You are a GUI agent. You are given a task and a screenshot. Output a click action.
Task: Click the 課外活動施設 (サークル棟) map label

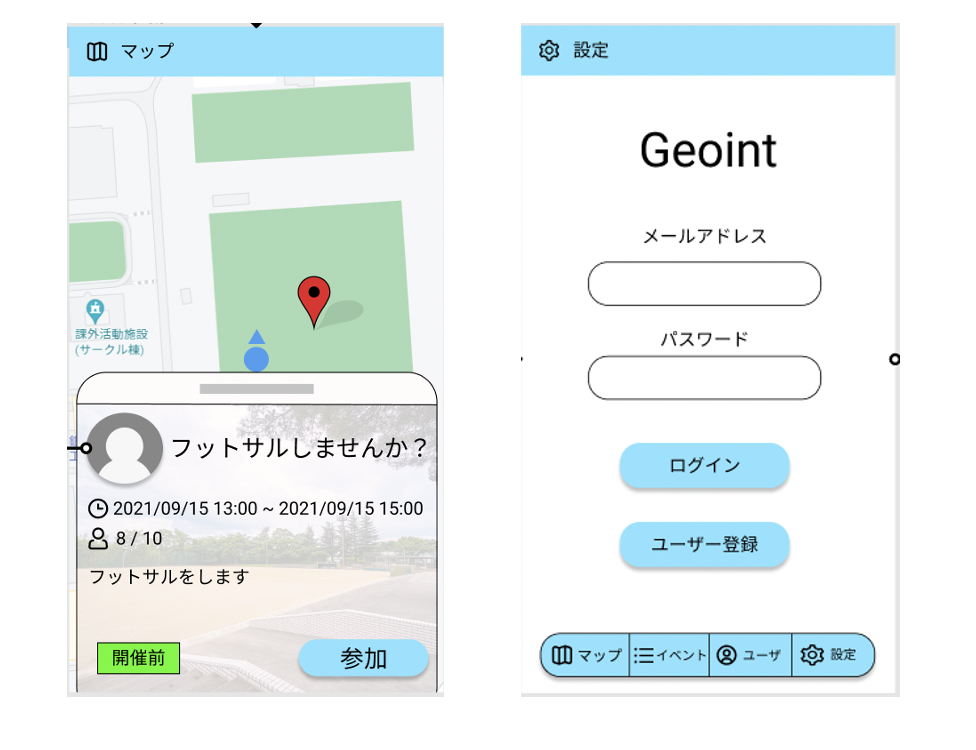(111, 342)
